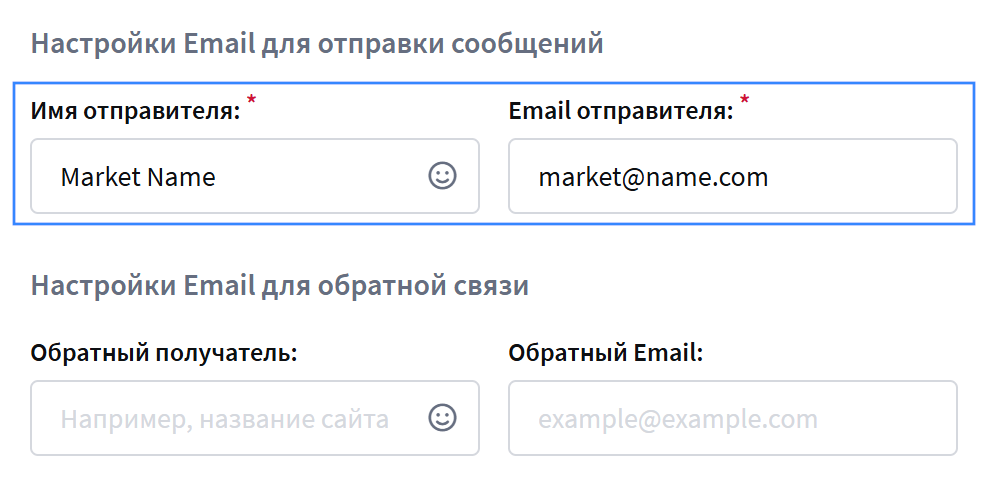Click heading 'Настройки Email для обратной связи'
The image size is (988, 502).
pyautogui.click(x=279, y=286)
